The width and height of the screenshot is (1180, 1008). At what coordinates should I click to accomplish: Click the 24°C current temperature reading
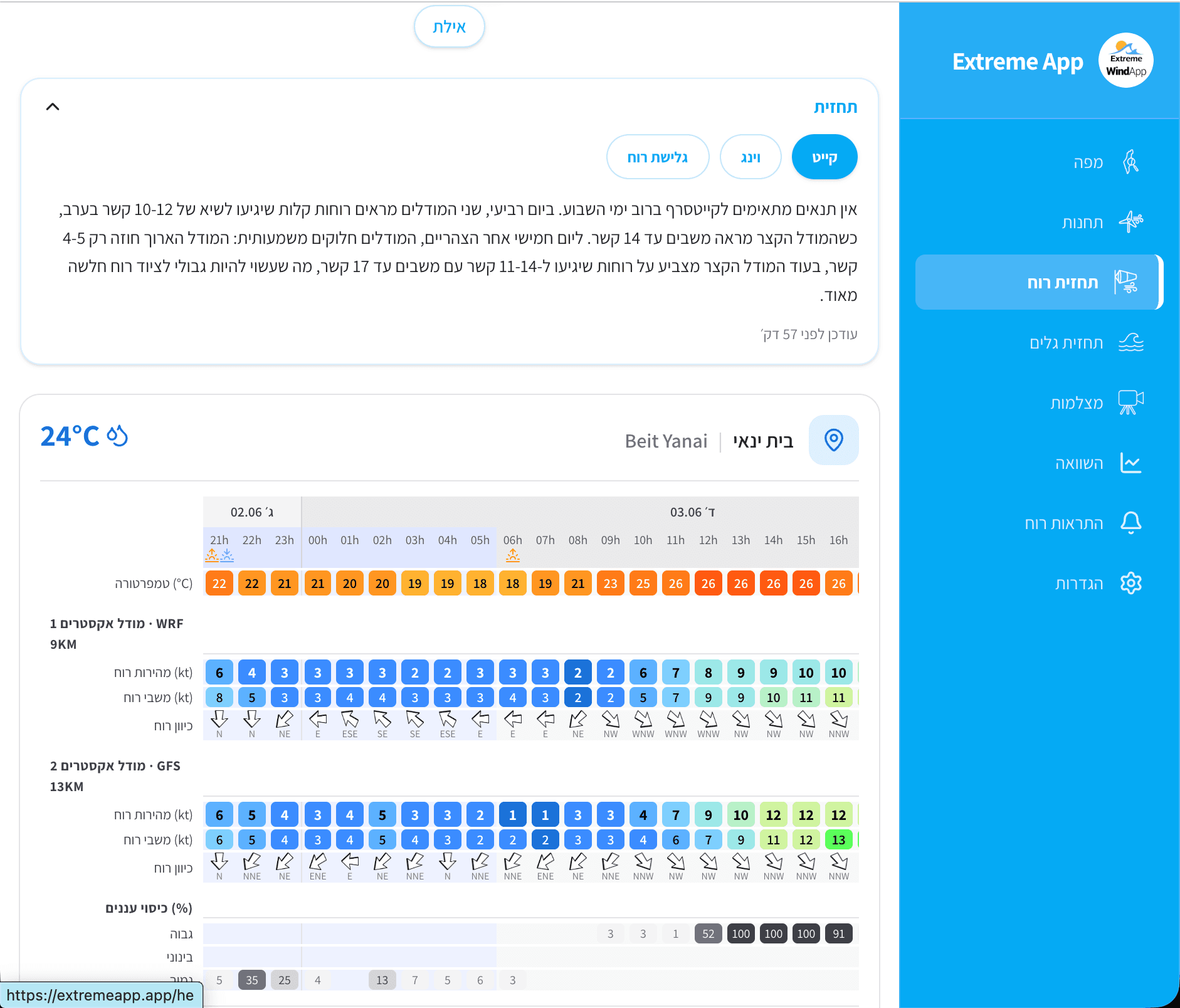pyautogui.click(x=70, y=436)
